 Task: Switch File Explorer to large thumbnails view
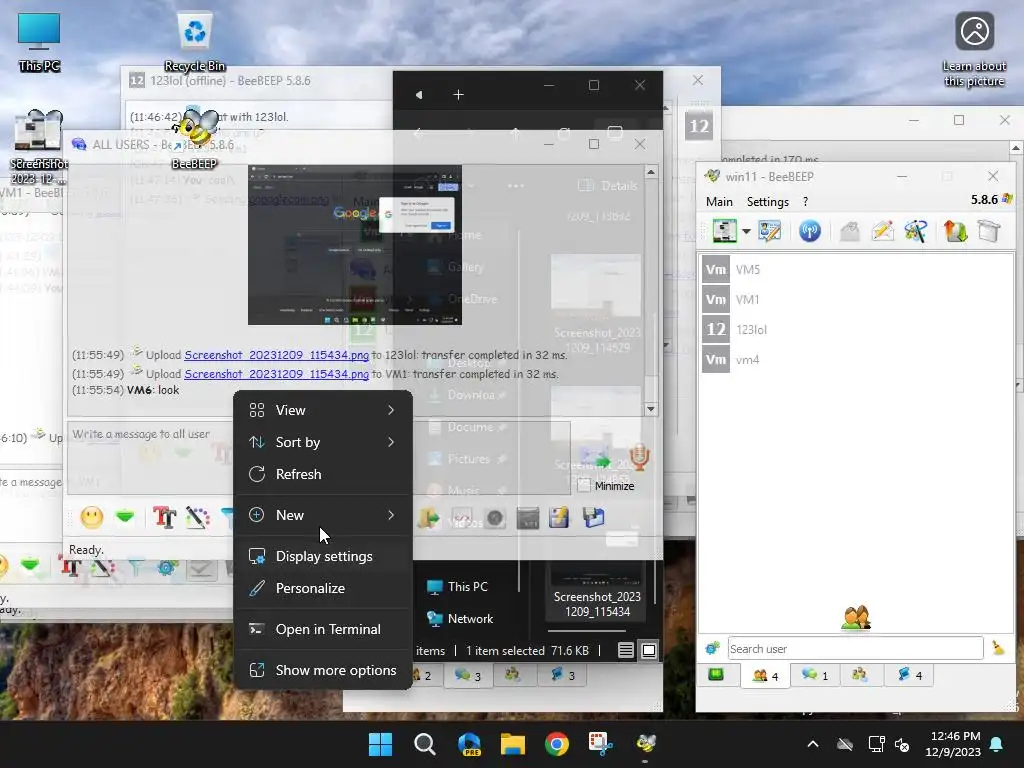click(649, 650)
